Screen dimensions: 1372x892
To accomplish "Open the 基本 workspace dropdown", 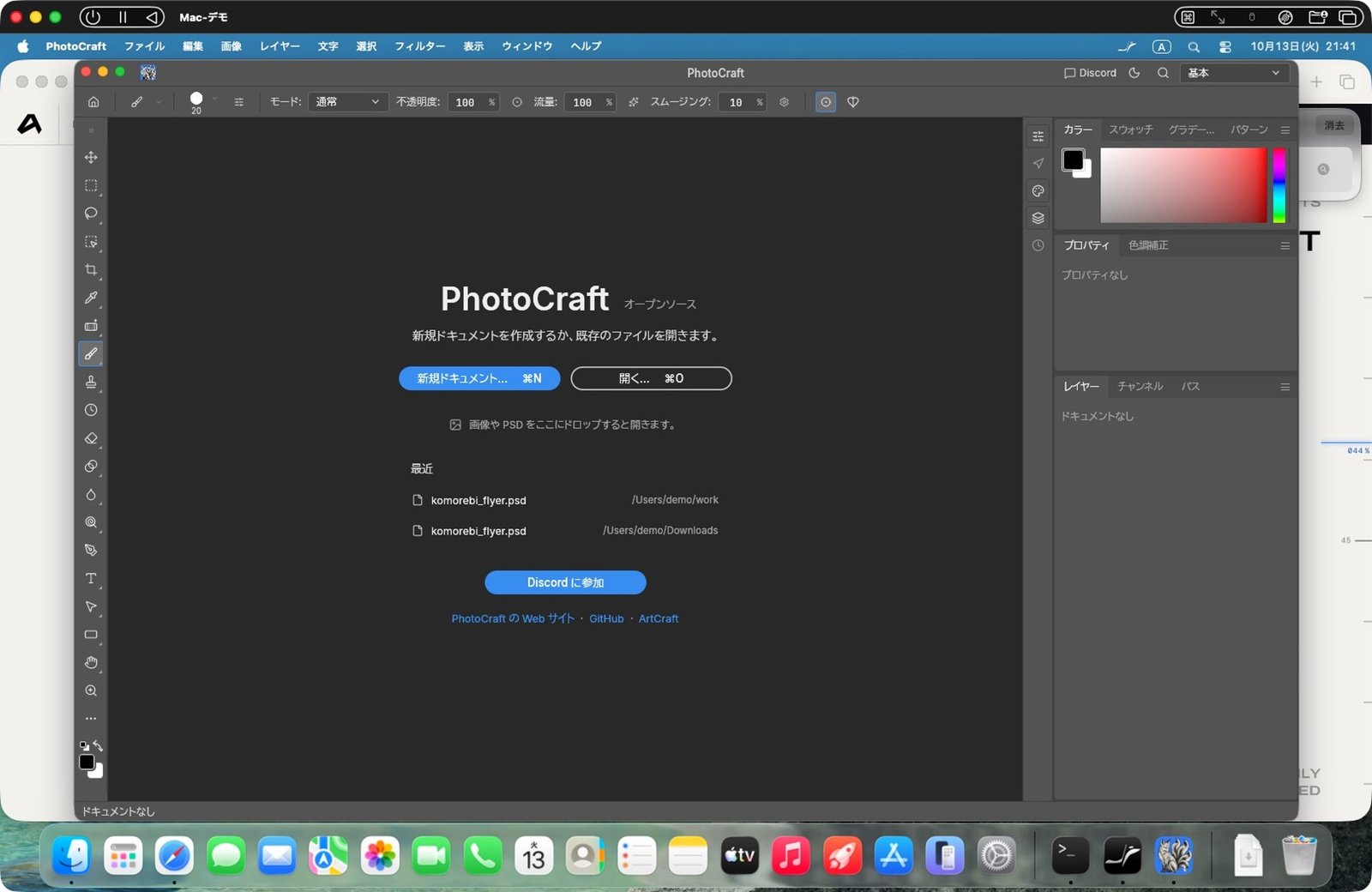I will coord(1234,73).
